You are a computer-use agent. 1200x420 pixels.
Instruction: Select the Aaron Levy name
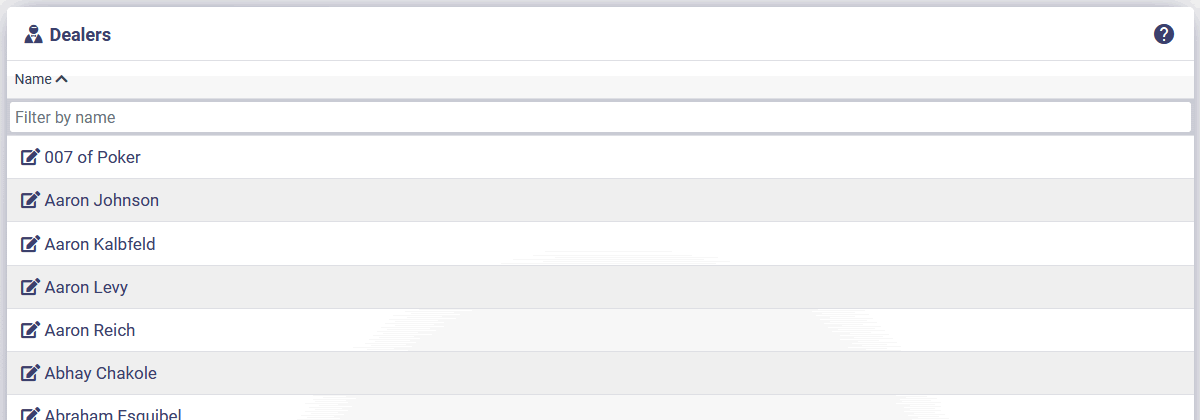point(86,287)
